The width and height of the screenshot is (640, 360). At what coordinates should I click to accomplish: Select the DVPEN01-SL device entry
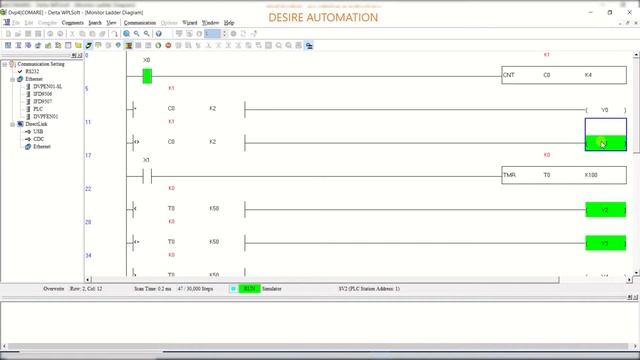click(x=47, y=87)
